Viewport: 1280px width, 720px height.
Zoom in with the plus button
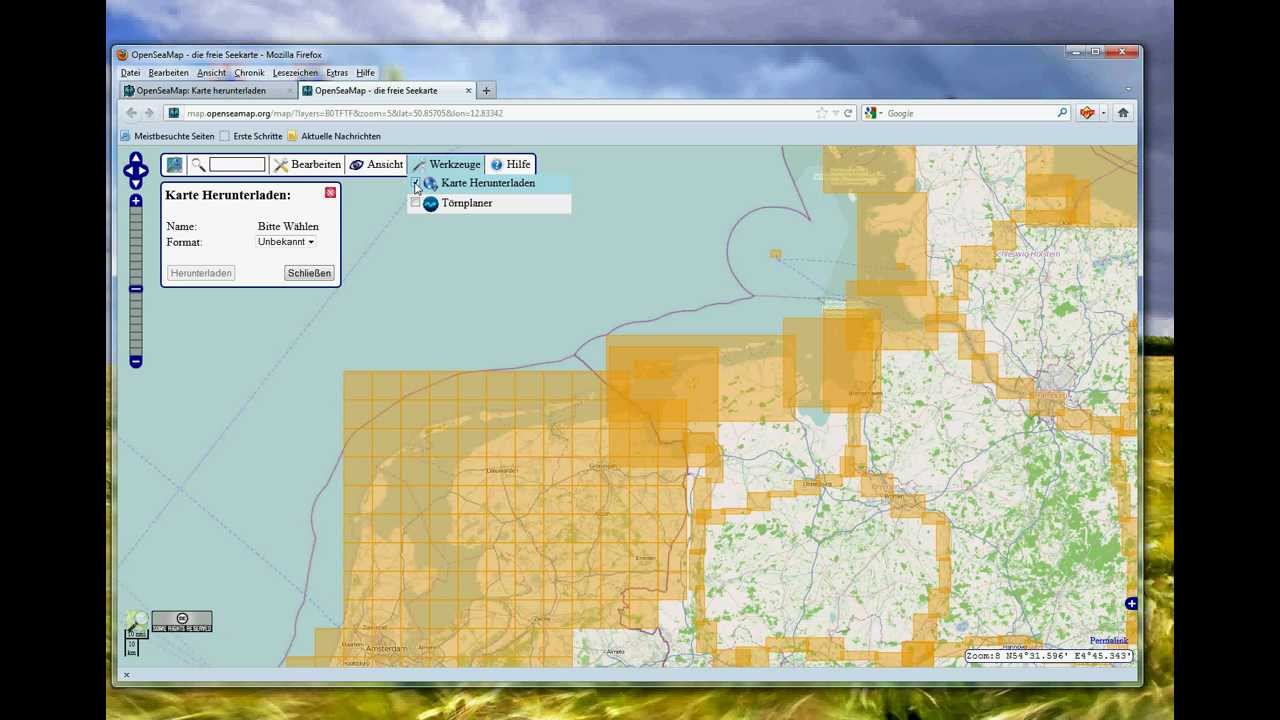click(136, 201)
